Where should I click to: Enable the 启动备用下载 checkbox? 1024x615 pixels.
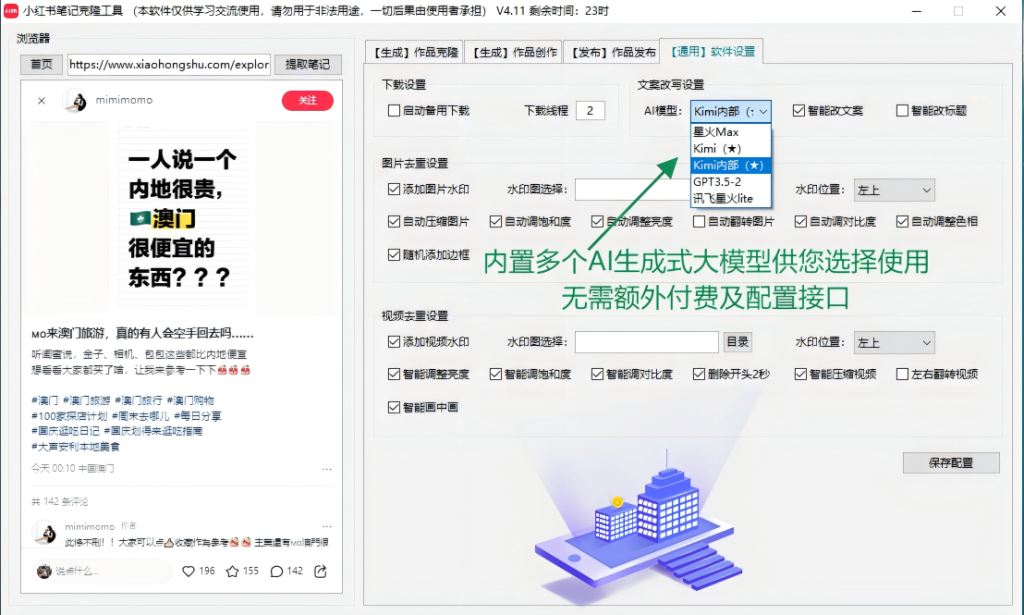[394, 111]
